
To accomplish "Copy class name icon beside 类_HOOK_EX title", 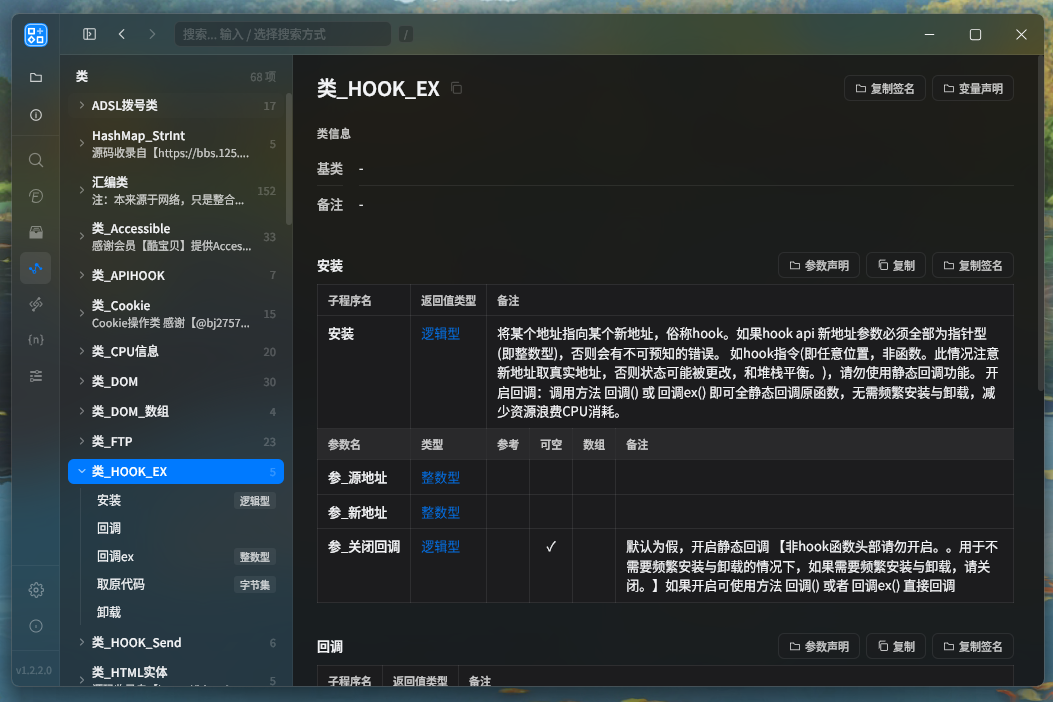I will click(457, 89).
